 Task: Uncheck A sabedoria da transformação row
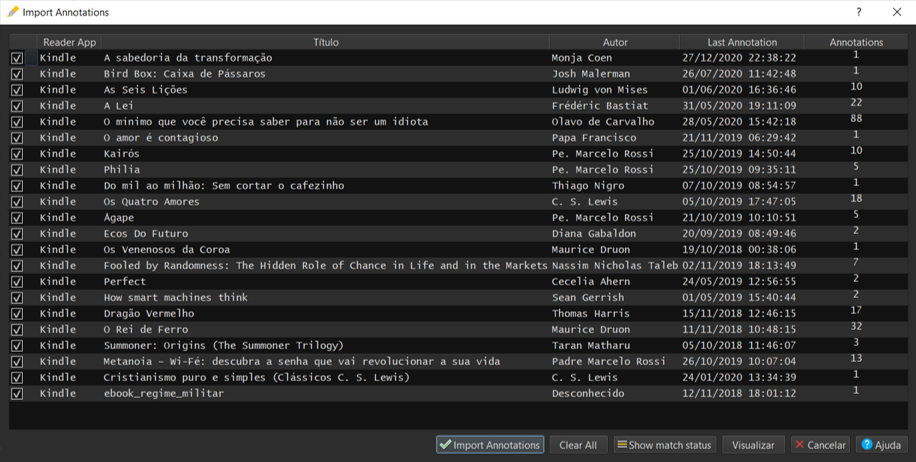[17, 58]
